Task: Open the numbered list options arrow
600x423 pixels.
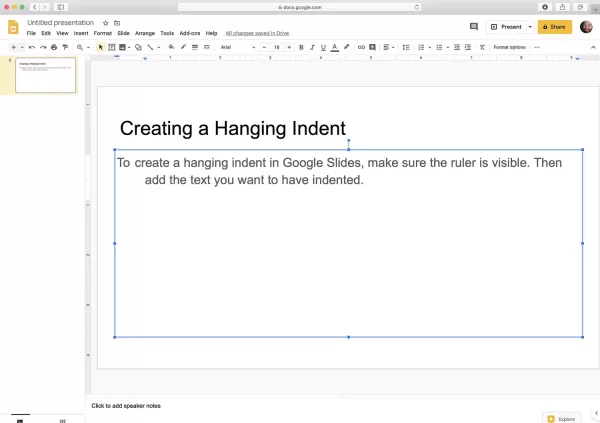Action: pos(429,47)
